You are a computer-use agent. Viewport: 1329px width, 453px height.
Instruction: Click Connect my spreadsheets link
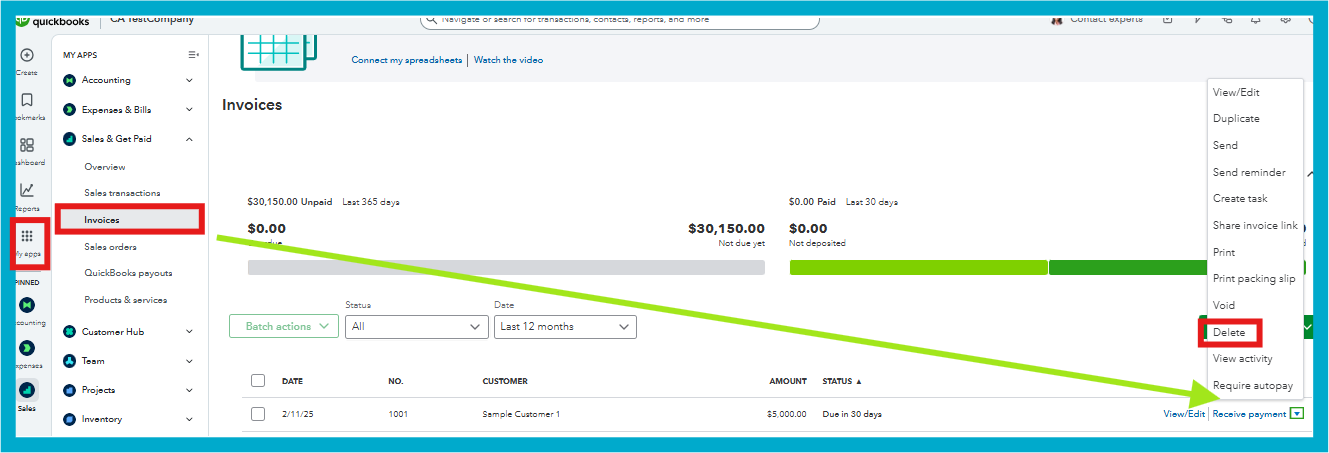pyautogui.click(x=407, y=60)
